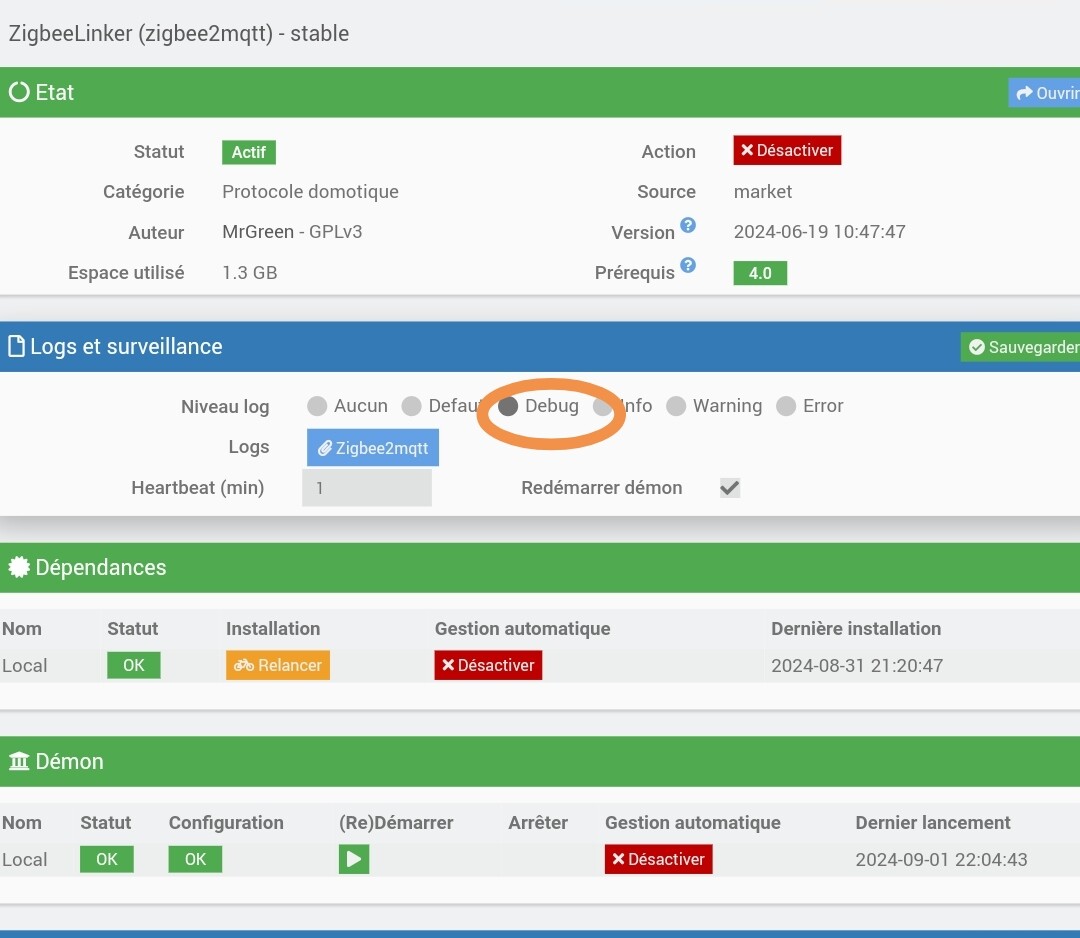Click the market source value
This screenshot has width=1080, height=938.
[762, 191]
